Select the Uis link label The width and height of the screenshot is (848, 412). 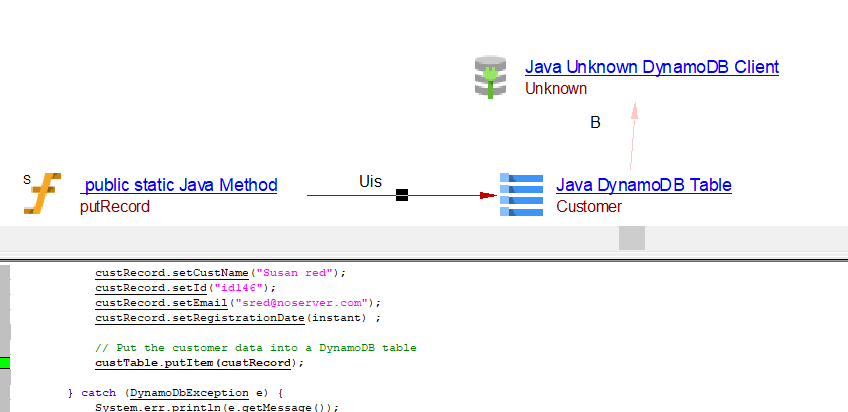pyautogui.click(x=370, y=181)
